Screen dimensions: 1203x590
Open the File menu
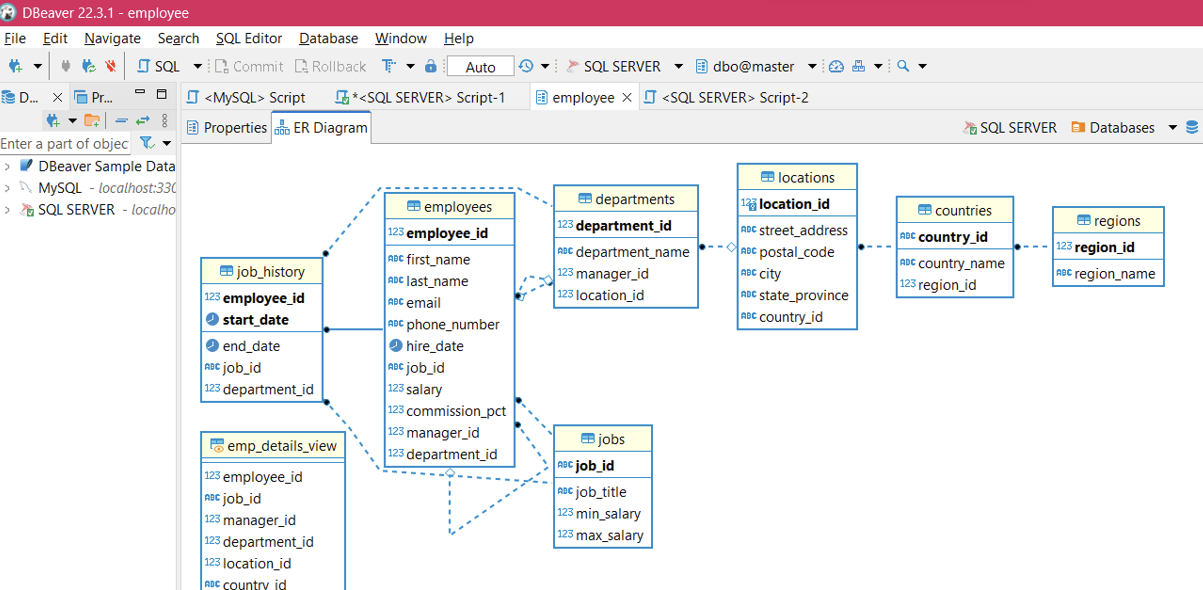coord(15,38)
